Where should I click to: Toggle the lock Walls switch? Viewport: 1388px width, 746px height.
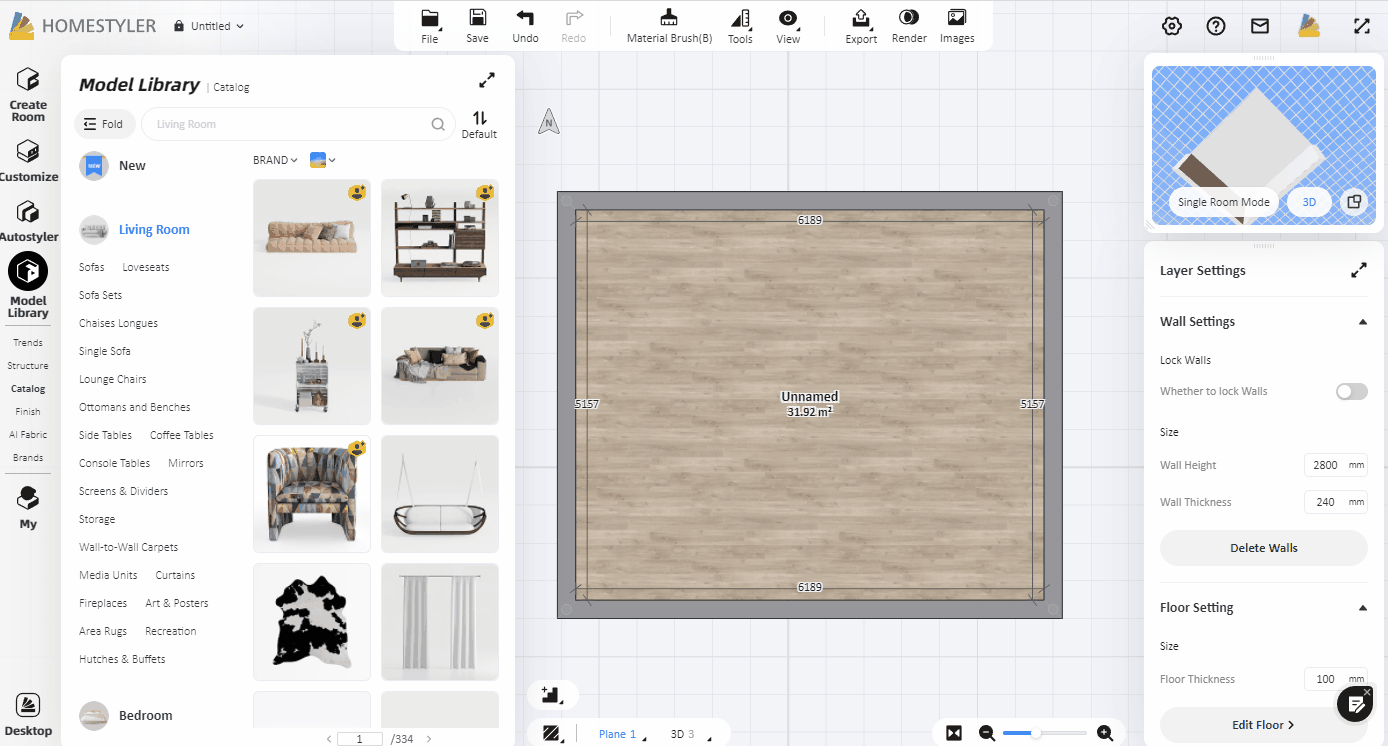pos(1351,391)
